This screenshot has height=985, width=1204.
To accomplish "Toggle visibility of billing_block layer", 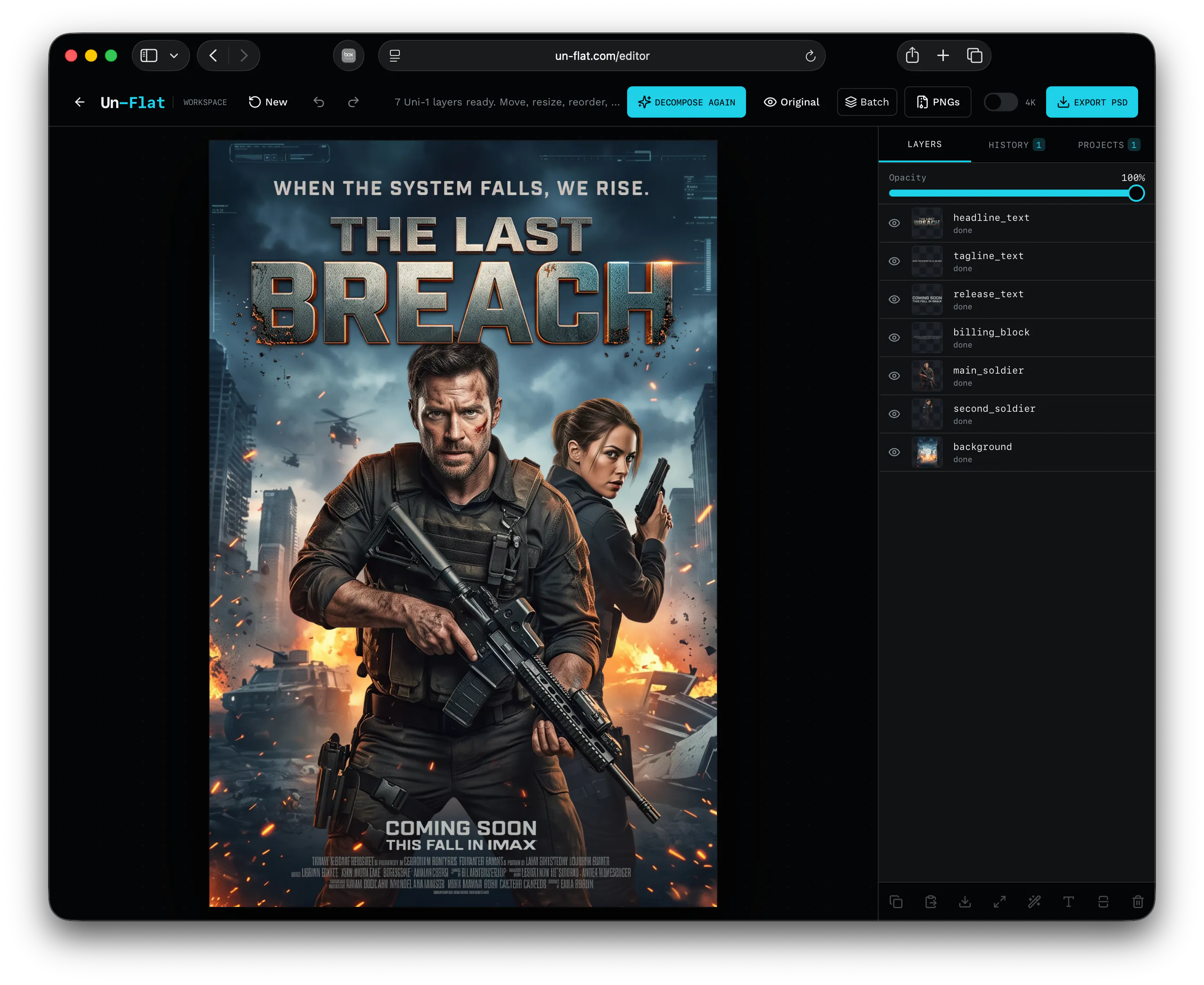I will pyautogui.click(x=894, y=338).
